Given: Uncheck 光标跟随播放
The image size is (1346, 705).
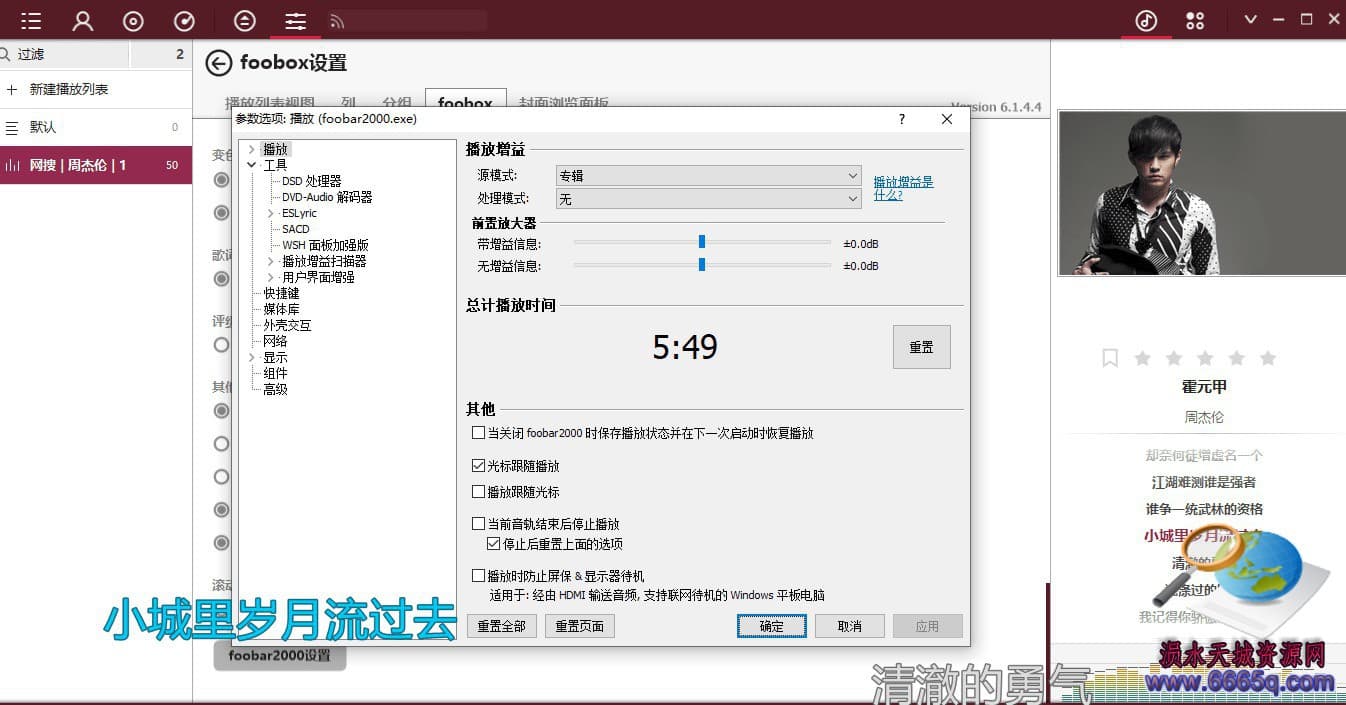Looking at the screenshot, I should [478, 466].
